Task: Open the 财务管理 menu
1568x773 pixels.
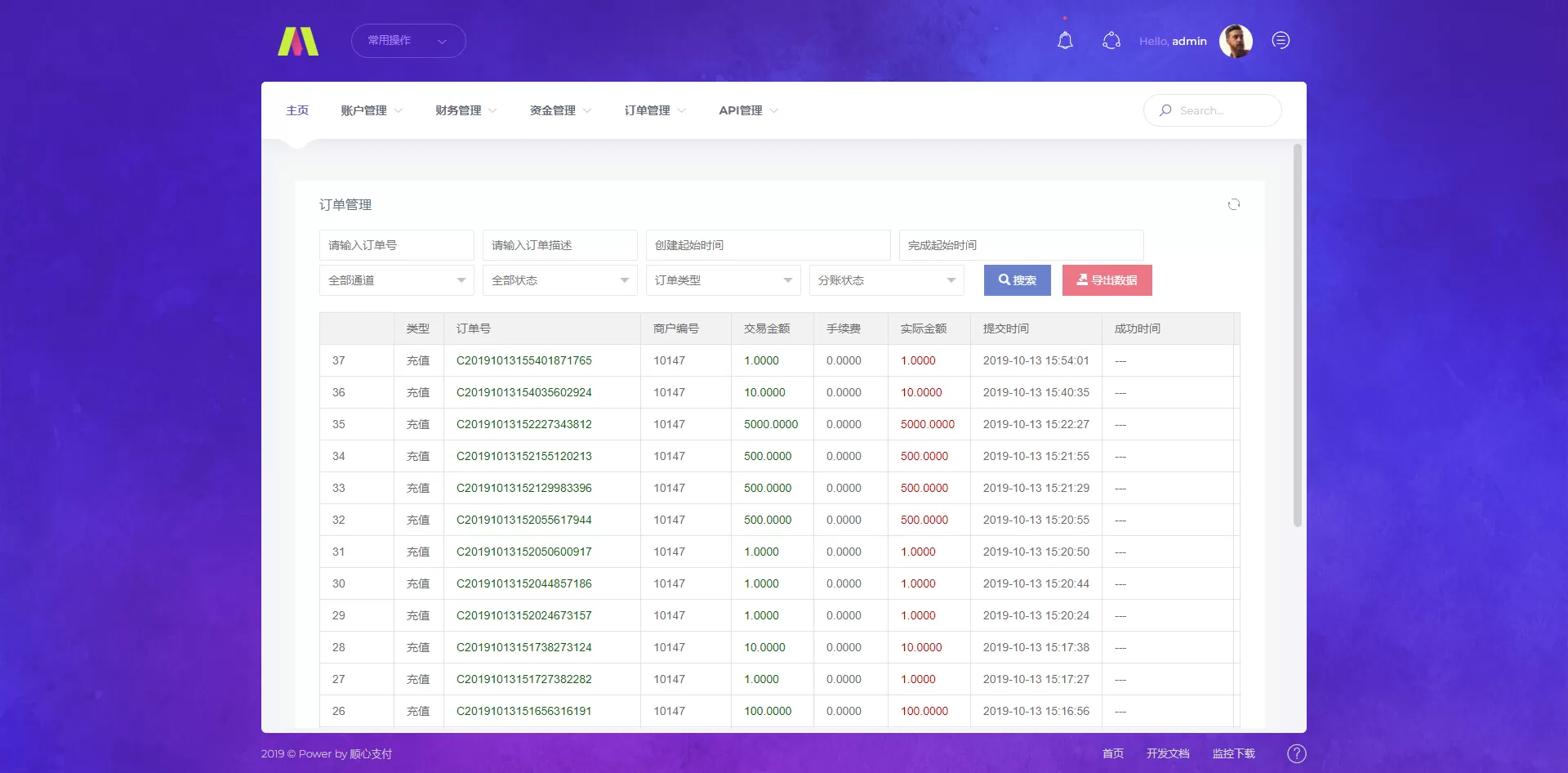Action: [465, 110]
